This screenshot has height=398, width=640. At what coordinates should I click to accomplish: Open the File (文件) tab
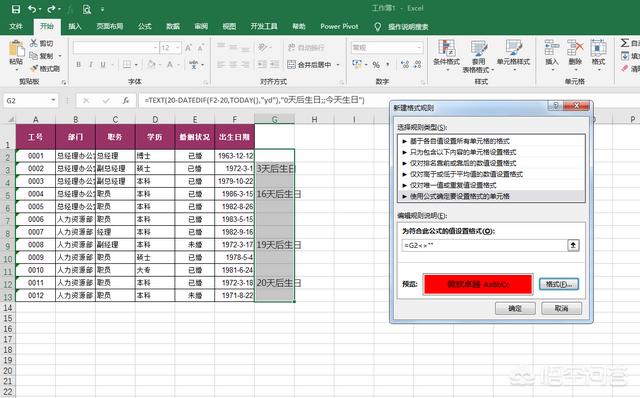click(x=16, y=27)
